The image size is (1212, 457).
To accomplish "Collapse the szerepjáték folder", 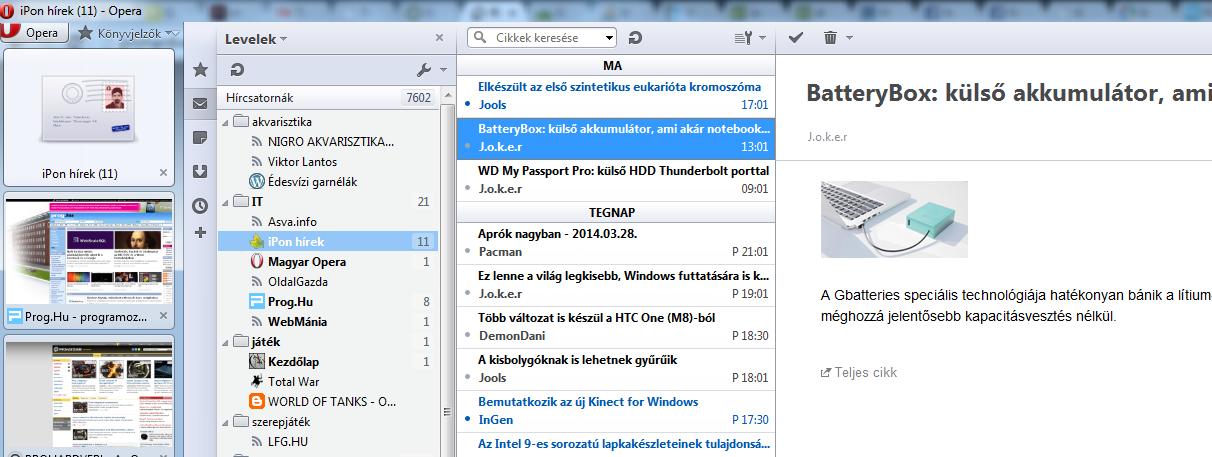I will [x=225, y=422].
